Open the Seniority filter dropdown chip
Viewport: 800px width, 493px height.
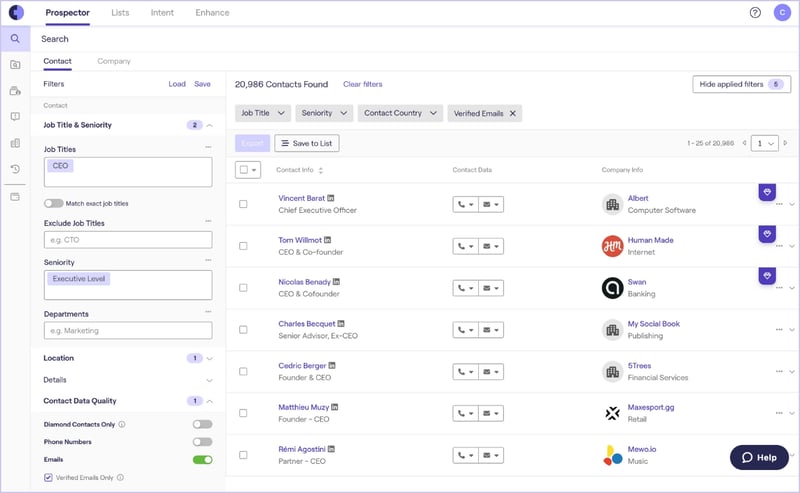[324, 113]
